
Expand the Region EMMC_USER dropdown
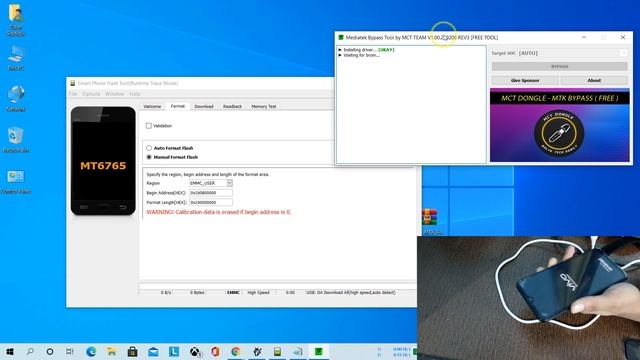tap(229, 183)
